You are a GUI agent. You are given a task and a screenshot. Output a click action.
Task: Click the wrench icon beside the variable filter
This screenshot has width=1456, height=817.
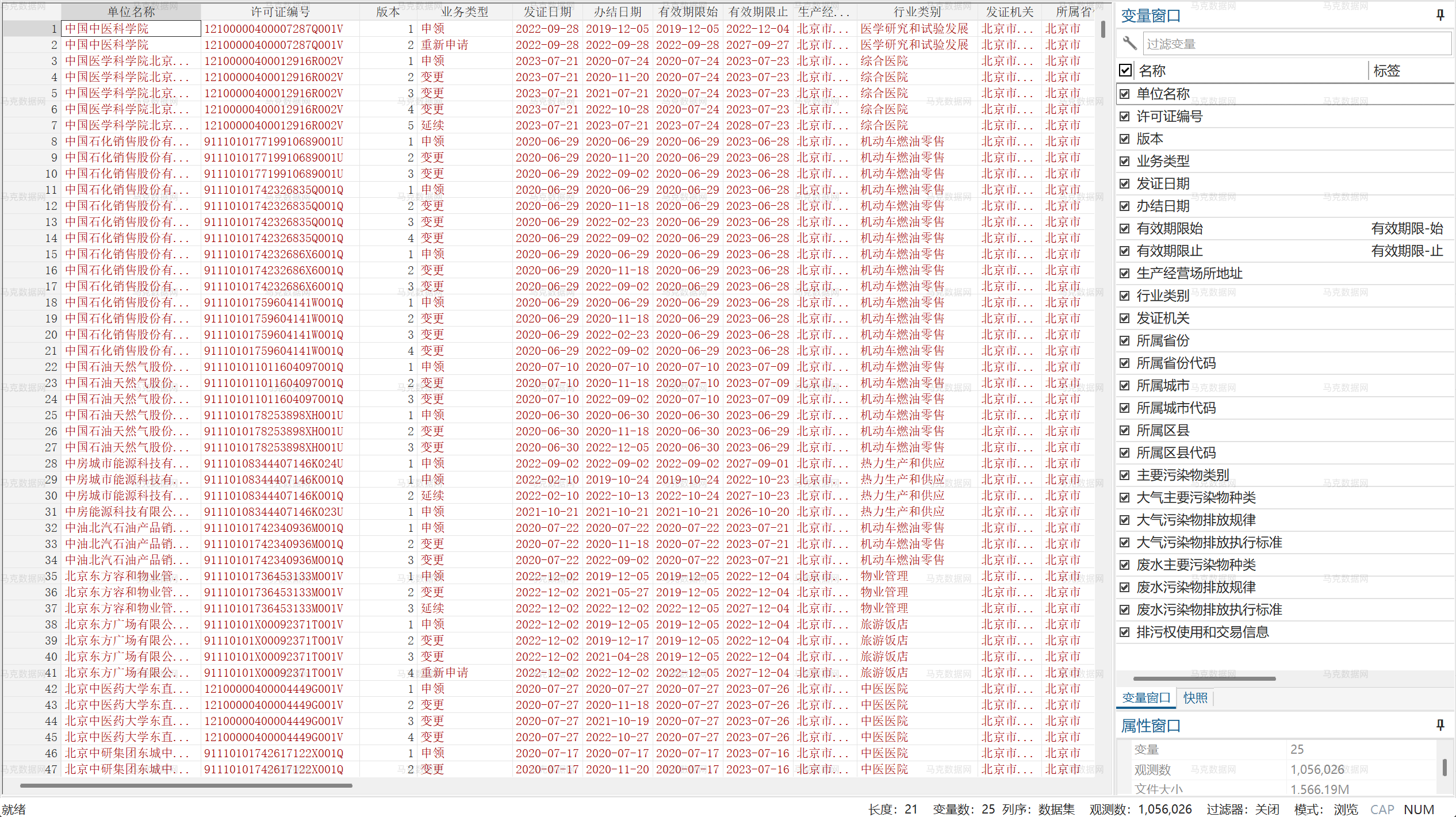[x=1129, y=43]
